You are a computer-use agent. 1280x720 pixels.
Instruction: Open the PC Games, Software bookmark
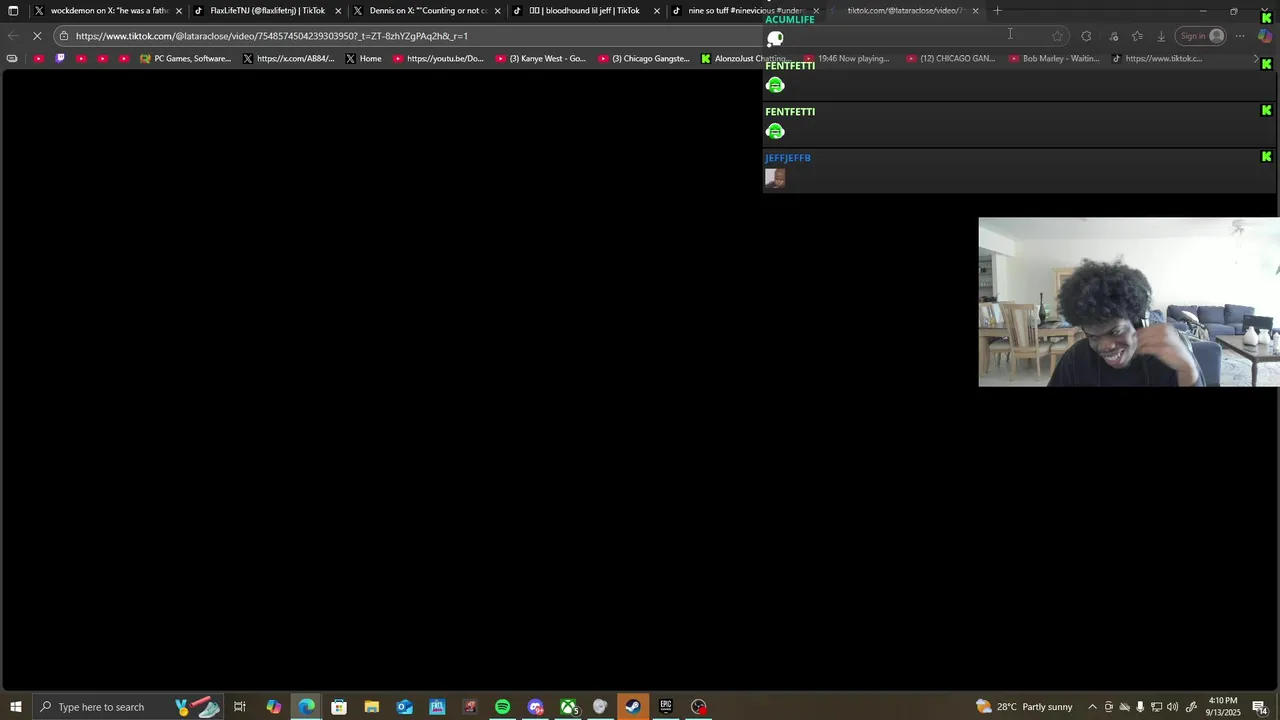pos(185,58)
